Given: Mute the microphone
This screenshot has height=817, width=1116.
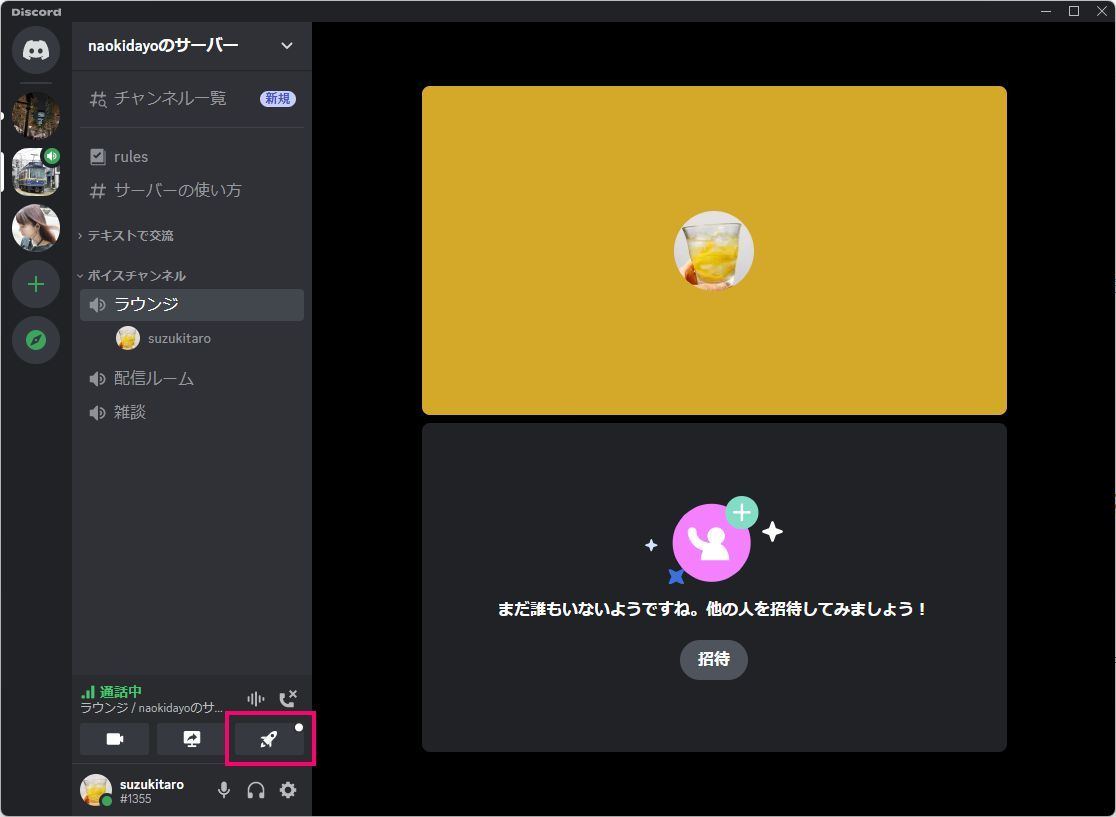Looking at the screenshot, I should point(223,790).
